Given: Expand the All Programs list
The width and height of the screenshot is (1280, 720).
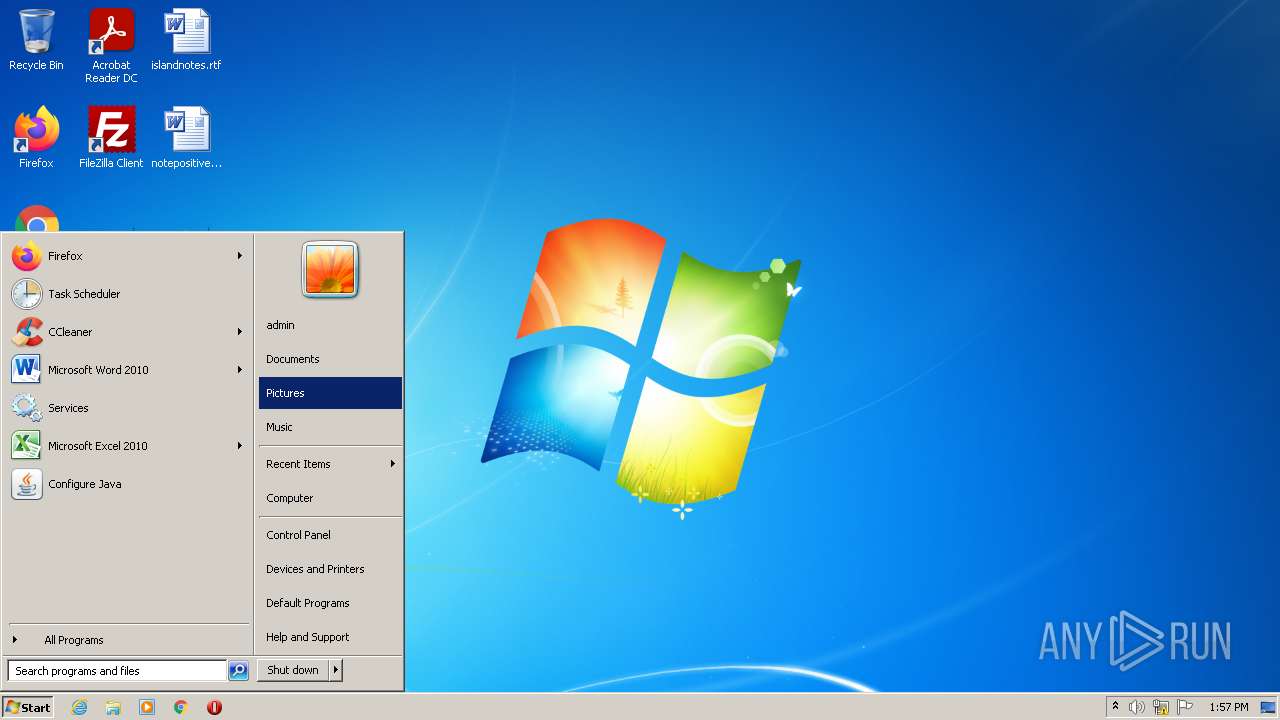Looking at the screenshot, I should pyautogui.click(x=128, y=640).
